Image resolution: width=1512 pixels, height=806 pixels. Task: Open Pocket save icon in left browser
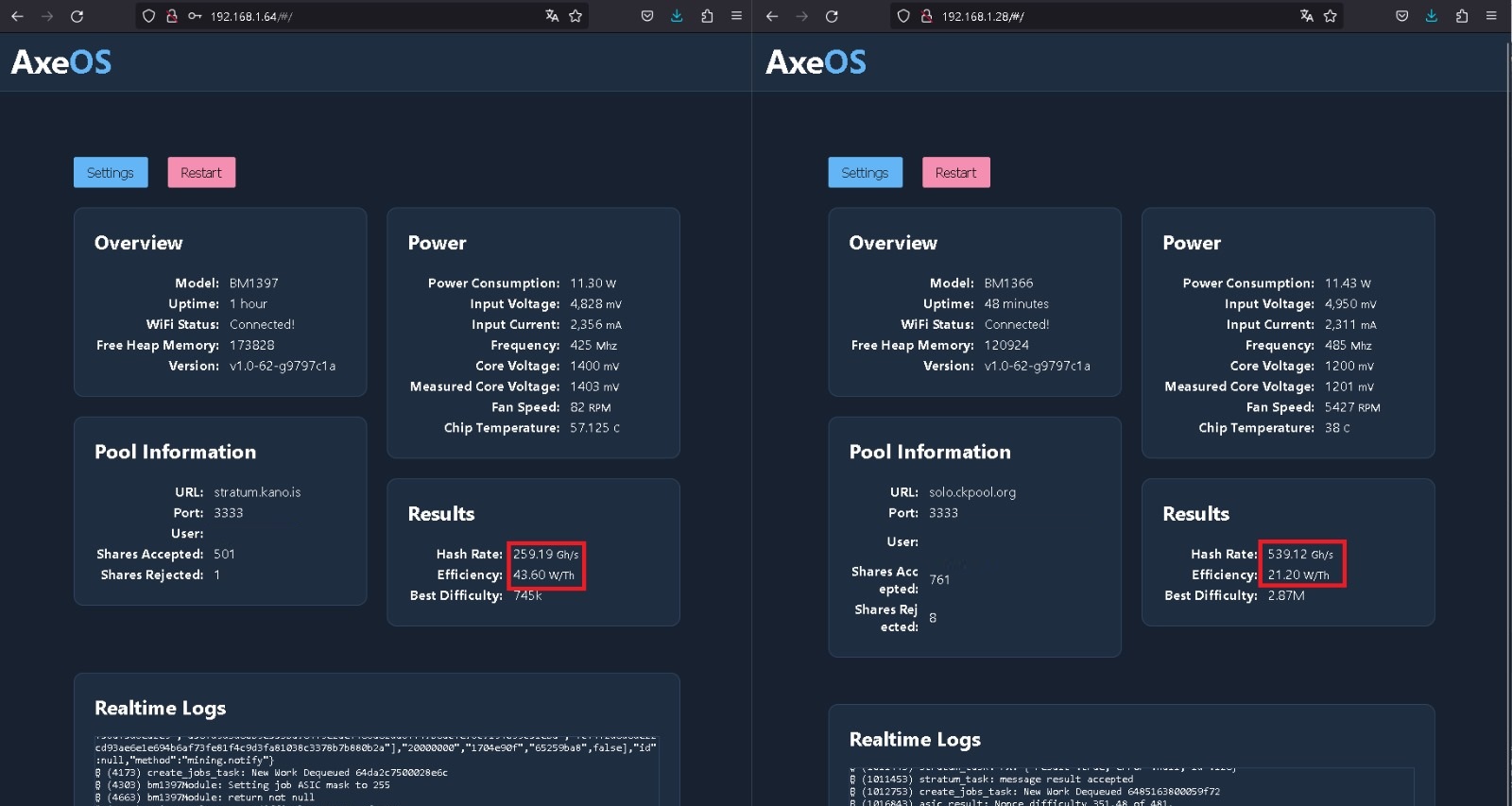coord(647,16)
